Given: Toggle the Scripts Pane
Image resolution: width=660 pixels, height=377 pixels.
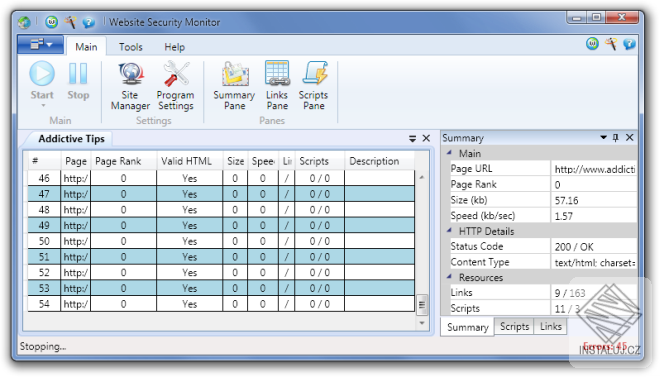Looking at the screenshot, I should tap(314, 86).
